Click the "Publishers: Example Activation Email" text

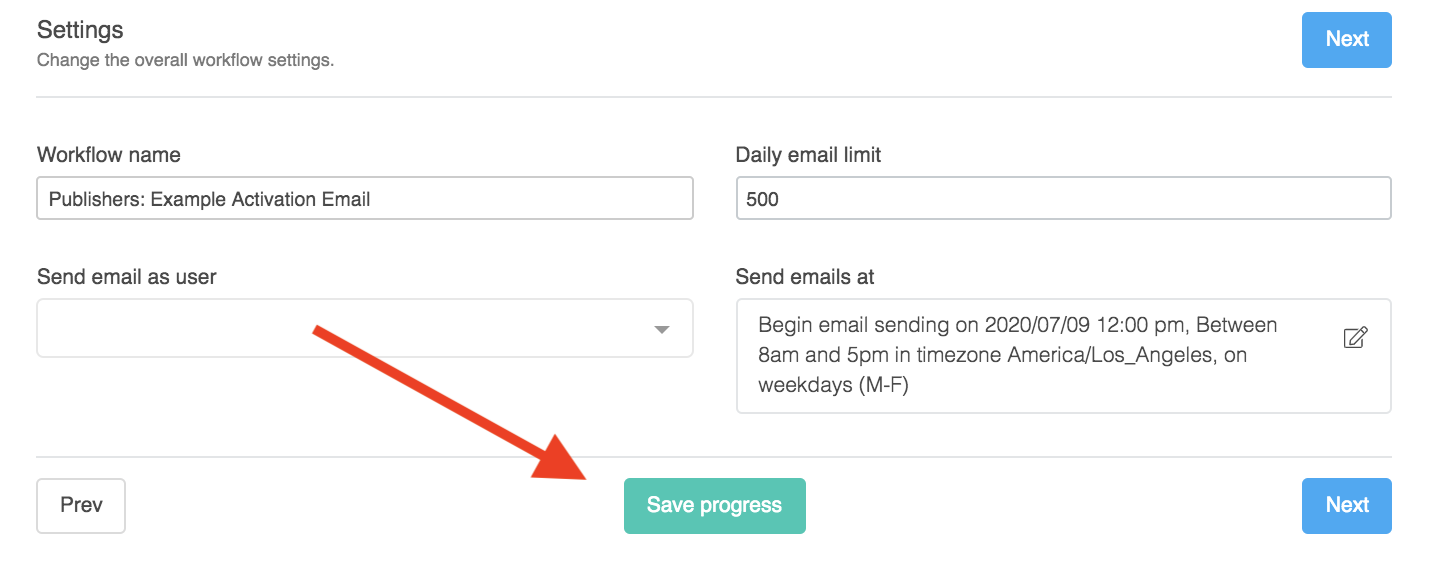coord(210,199)
